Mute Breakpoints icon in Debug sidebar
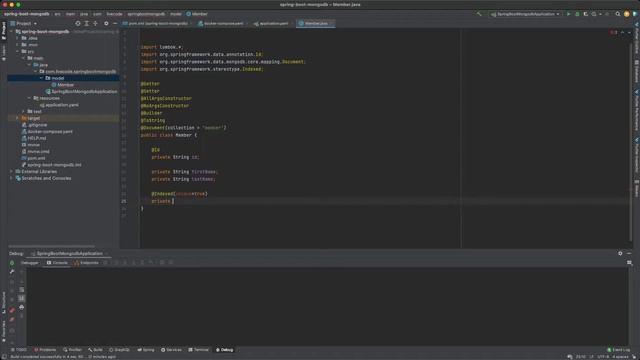Viewport: 640px width, 360px height. (12, 320)
